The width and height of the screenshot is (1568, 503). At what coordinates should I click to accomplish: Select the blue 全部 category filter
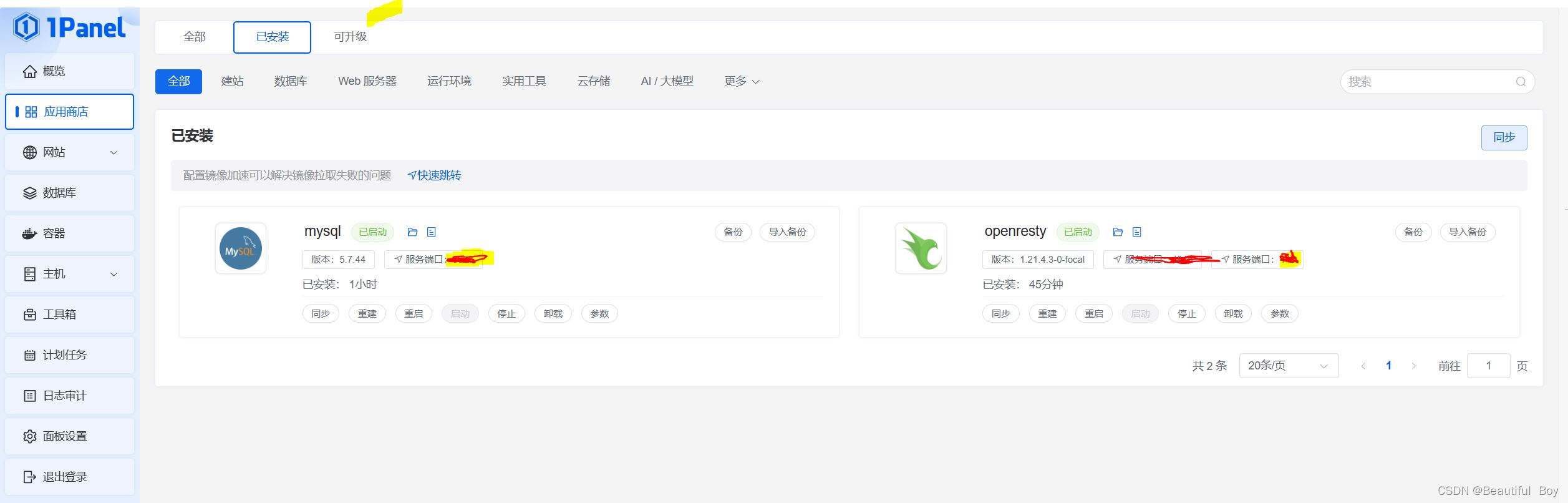tap(178, 81)
